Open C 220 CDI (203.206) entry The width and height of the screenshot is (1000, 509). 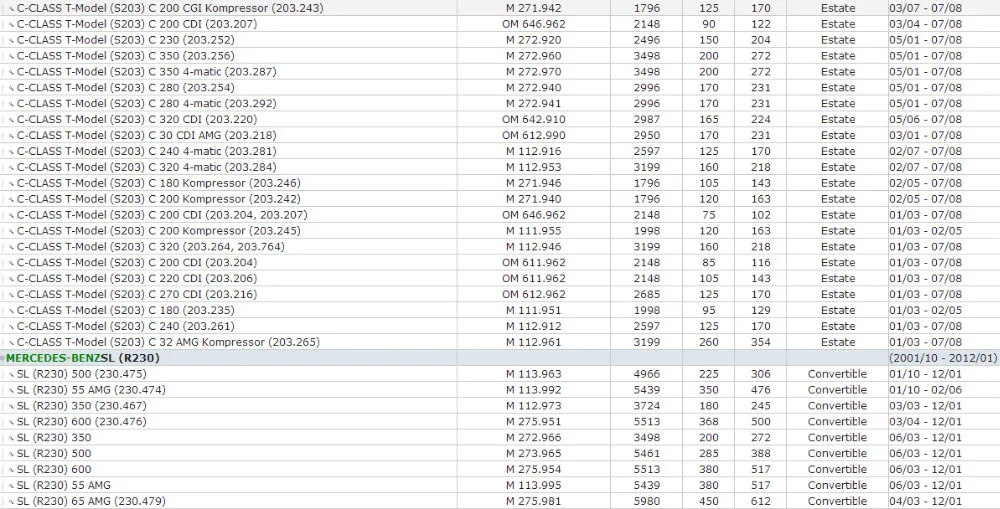point(136,279)
